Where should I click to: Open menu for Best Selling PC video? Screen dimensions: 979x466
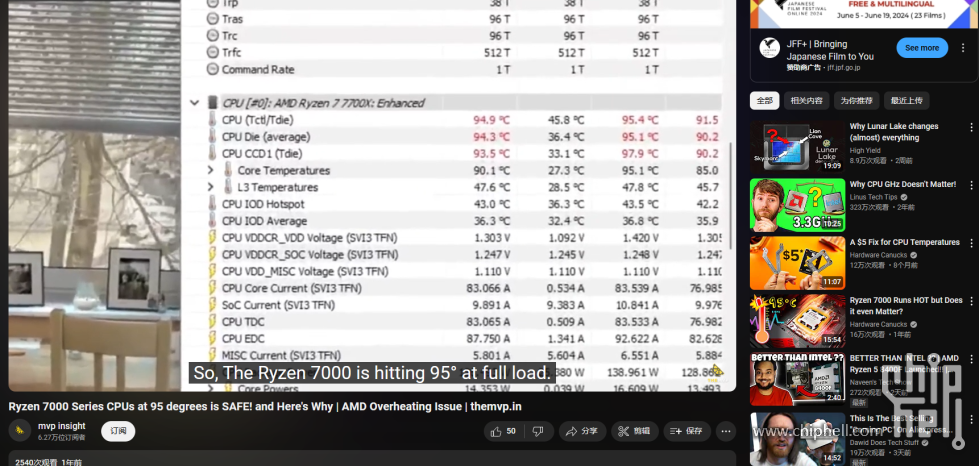pos(971,418)
